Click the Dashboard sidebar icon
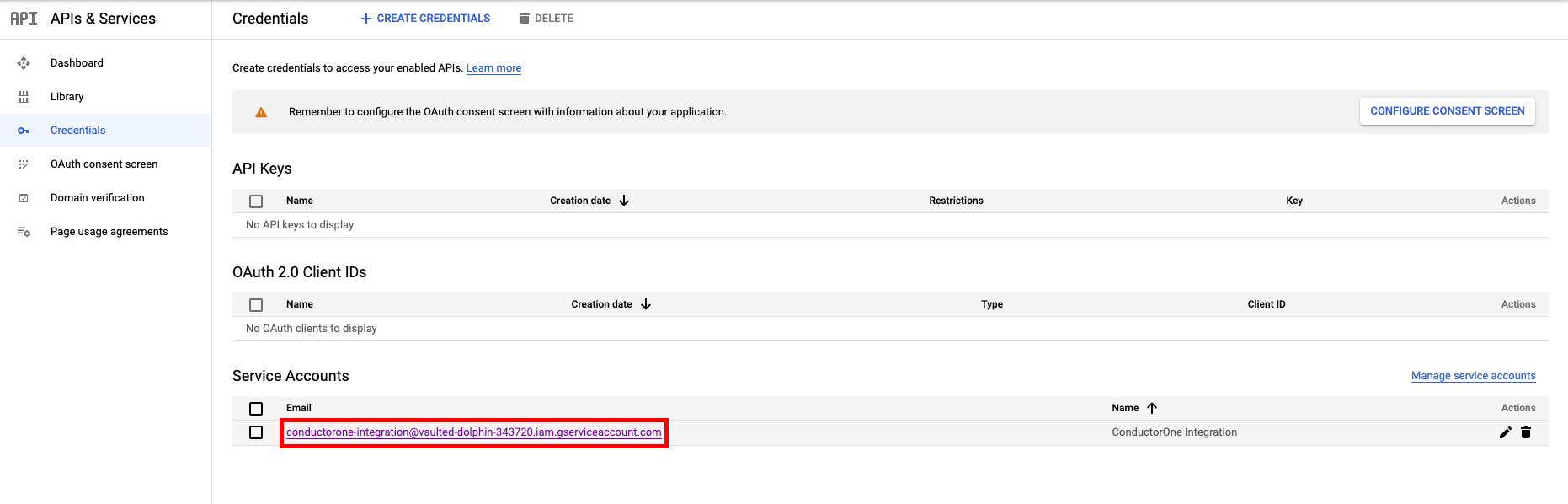Image resolution: width=1568 pixels, height=504 pixels. coord(24,63)
